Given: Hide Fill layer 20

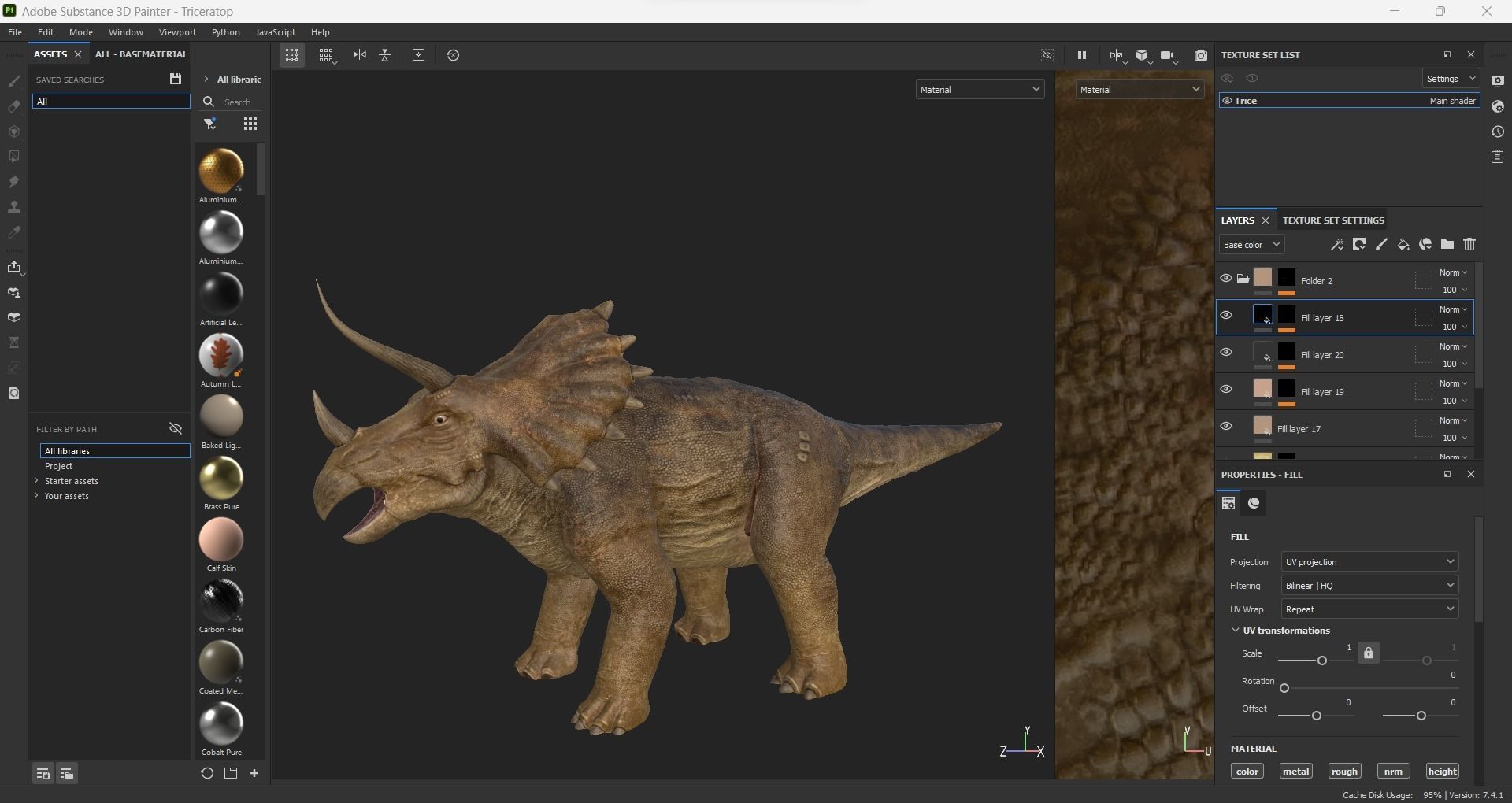Looking at the screenshot, I should pyautogui.click(x=1226, y=352).
